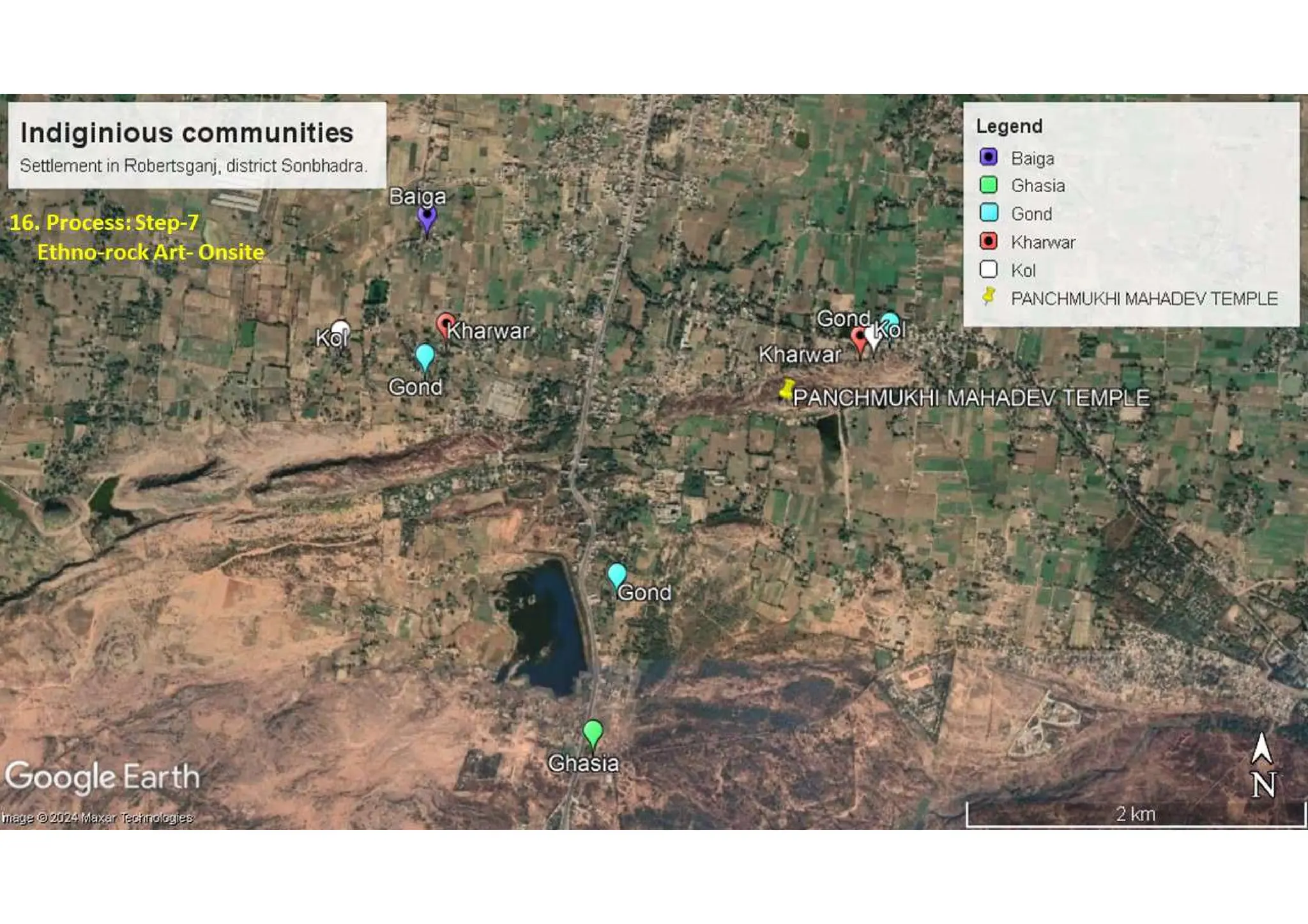Click the Ghasia green icon in legend

click(x=988, y=185)
